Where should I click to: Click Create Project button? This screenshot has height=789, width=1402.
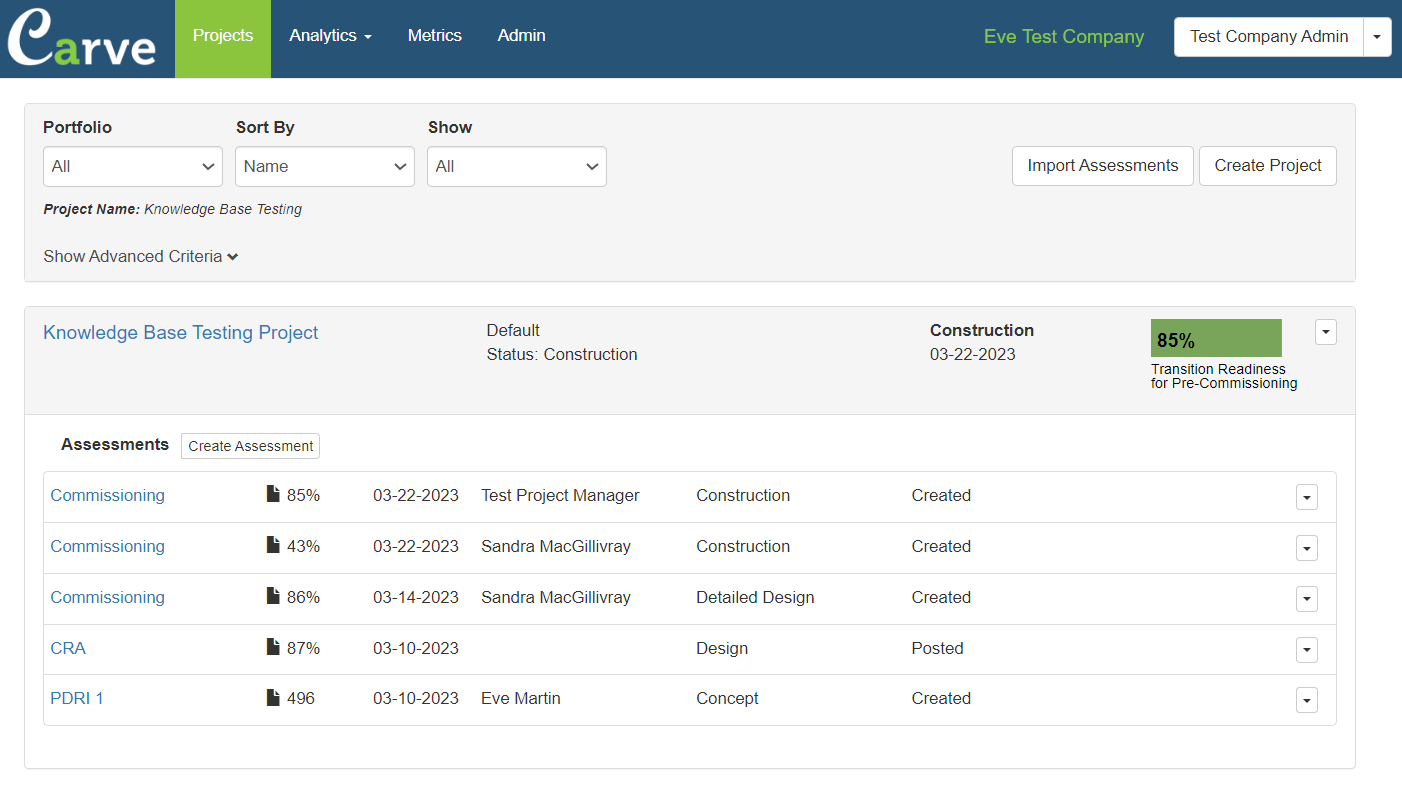point(1268,166)
